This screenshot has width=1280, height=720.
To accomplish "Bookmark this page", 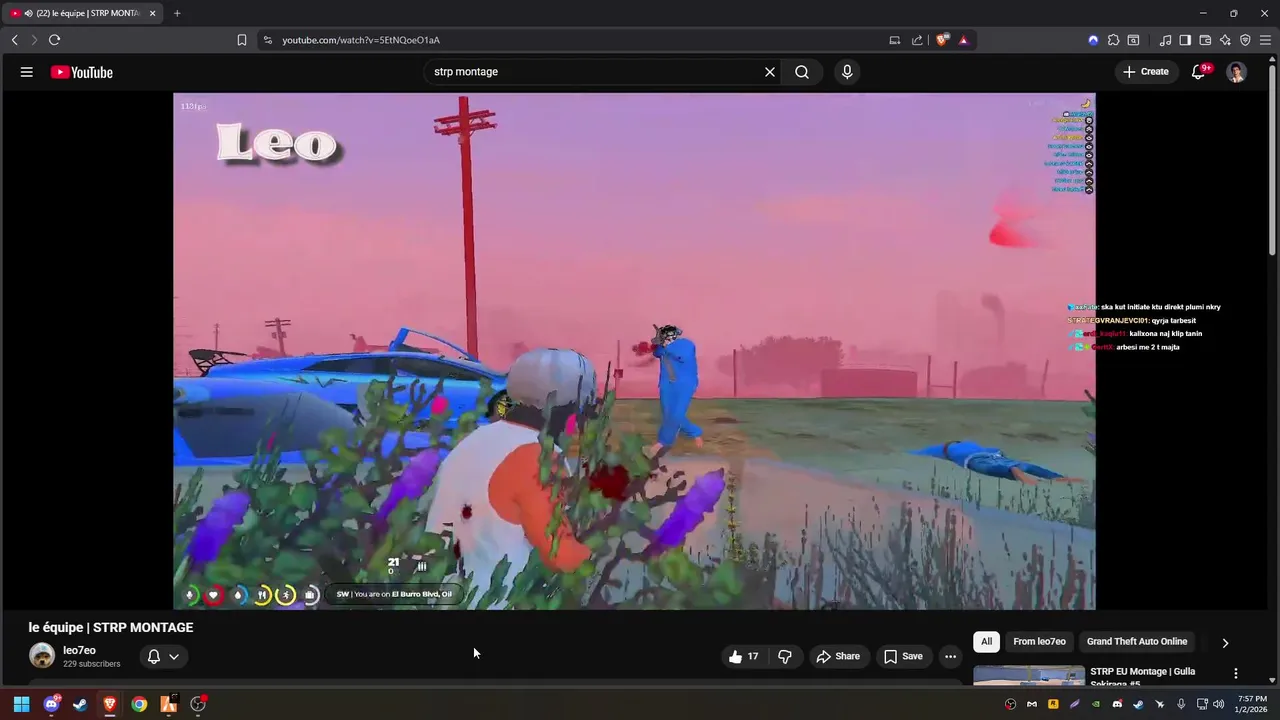I will point(242,40).
